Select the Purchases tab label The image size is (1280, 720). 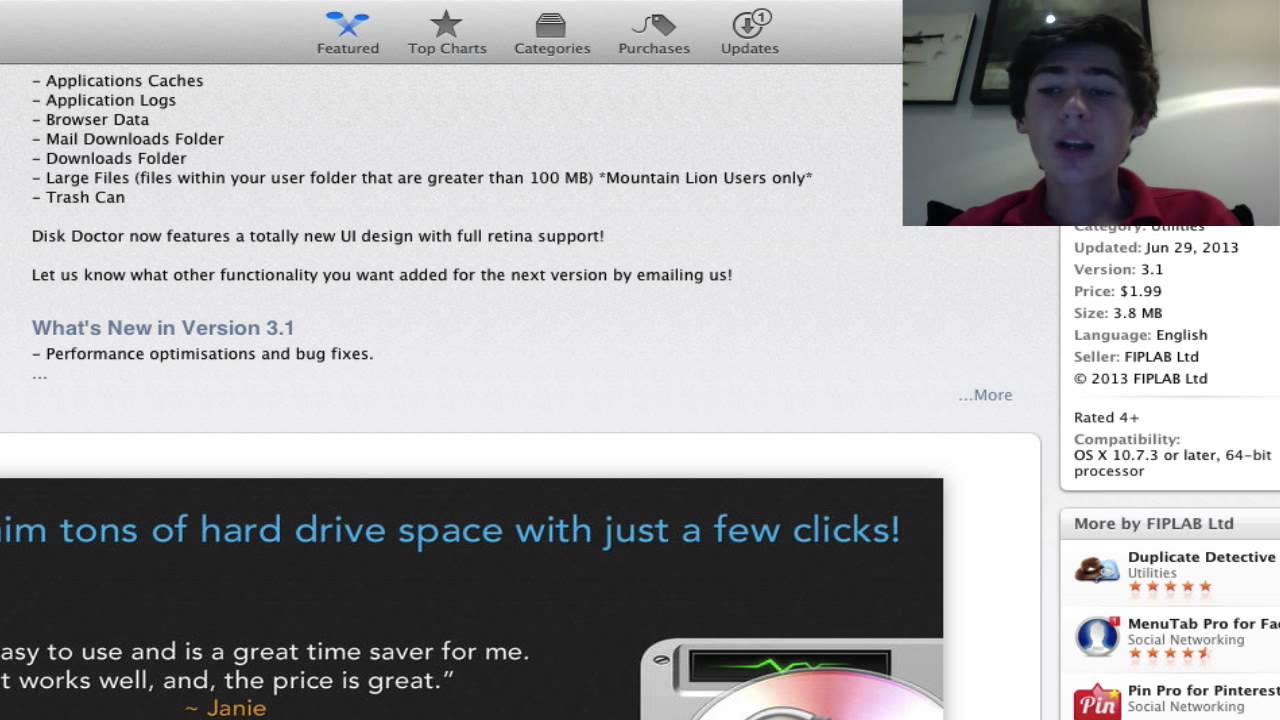pos(654,48)
